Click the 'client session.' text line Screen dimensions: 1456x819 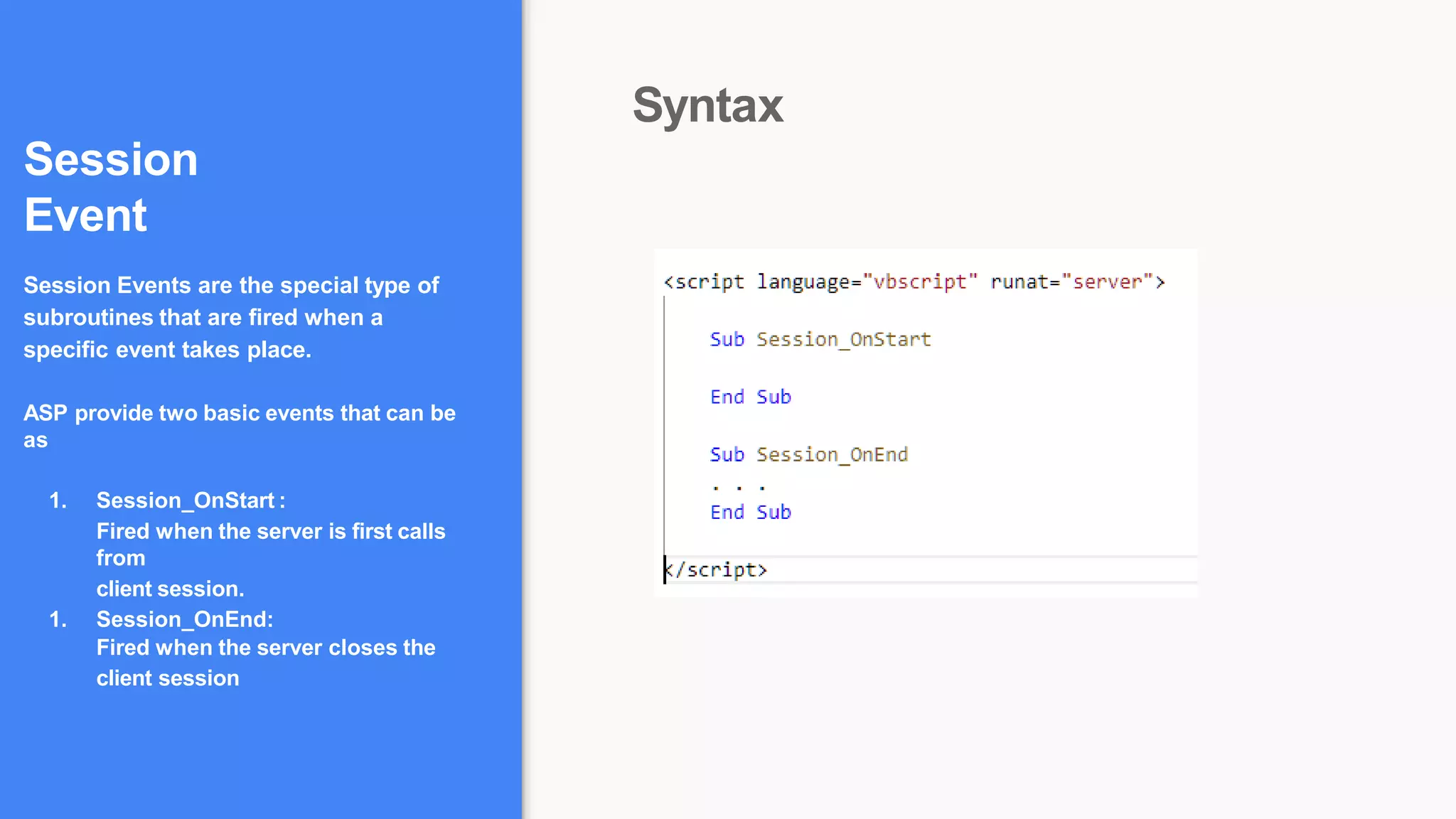pyautogui.click(x=170, y=589)
